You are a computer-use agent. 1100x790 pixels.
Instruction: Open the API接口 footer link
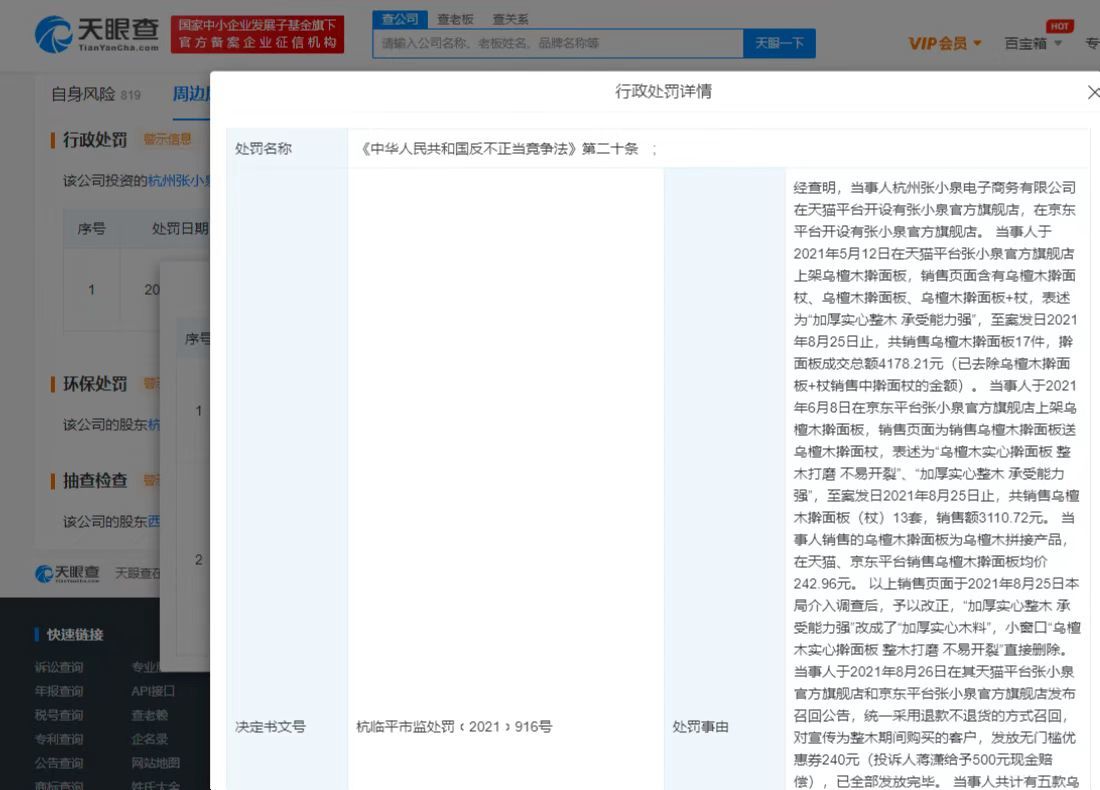[152, 691]
